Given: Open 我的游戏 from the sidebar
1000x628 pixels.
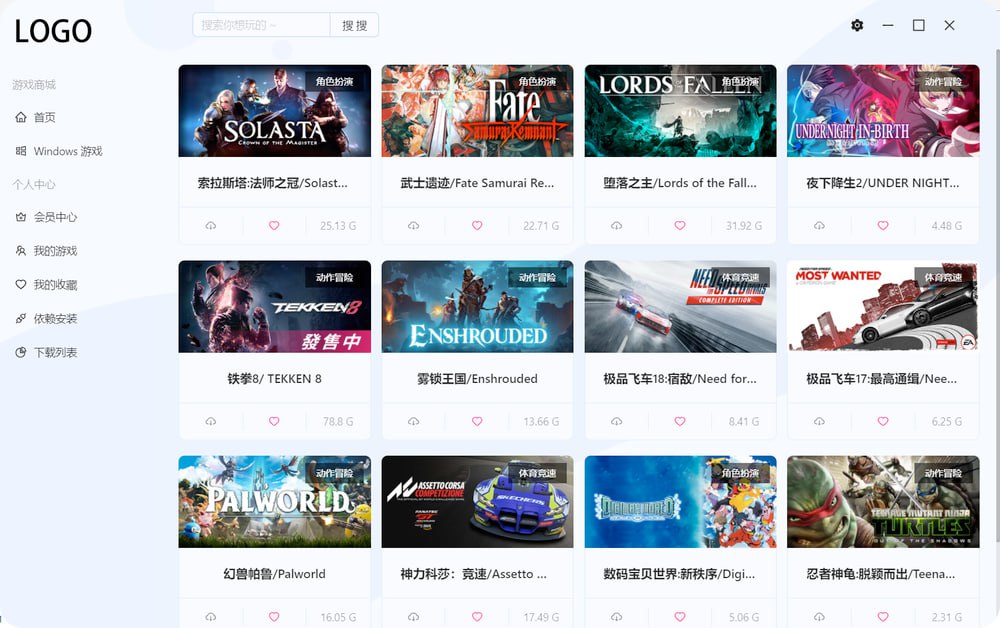Looking at the screenshot, I should tap(55, 251).
